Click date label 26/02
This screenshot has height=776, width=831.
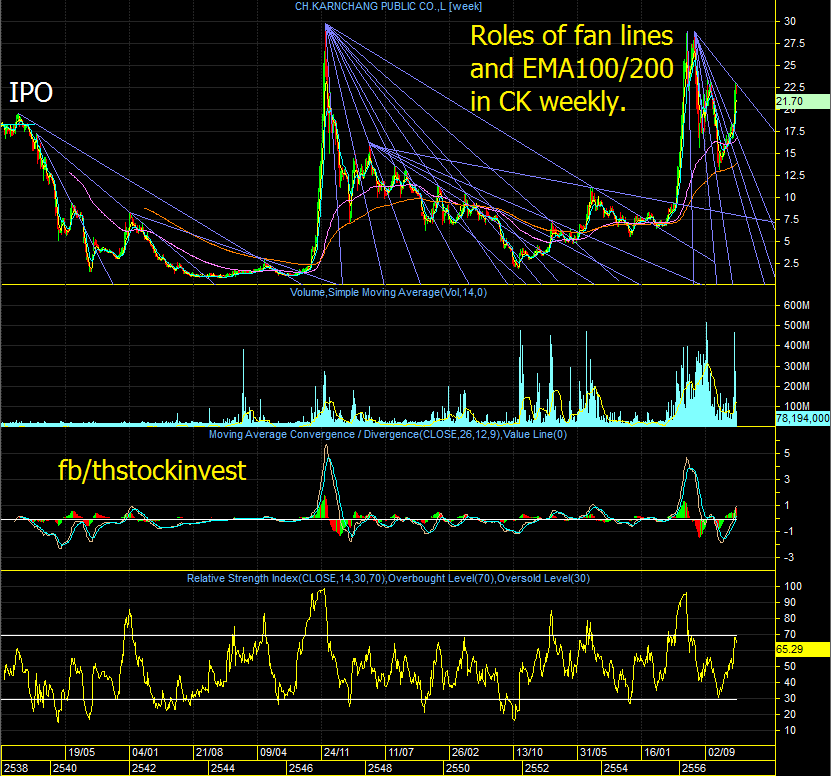pyautogui.click(x=465, y=753)
